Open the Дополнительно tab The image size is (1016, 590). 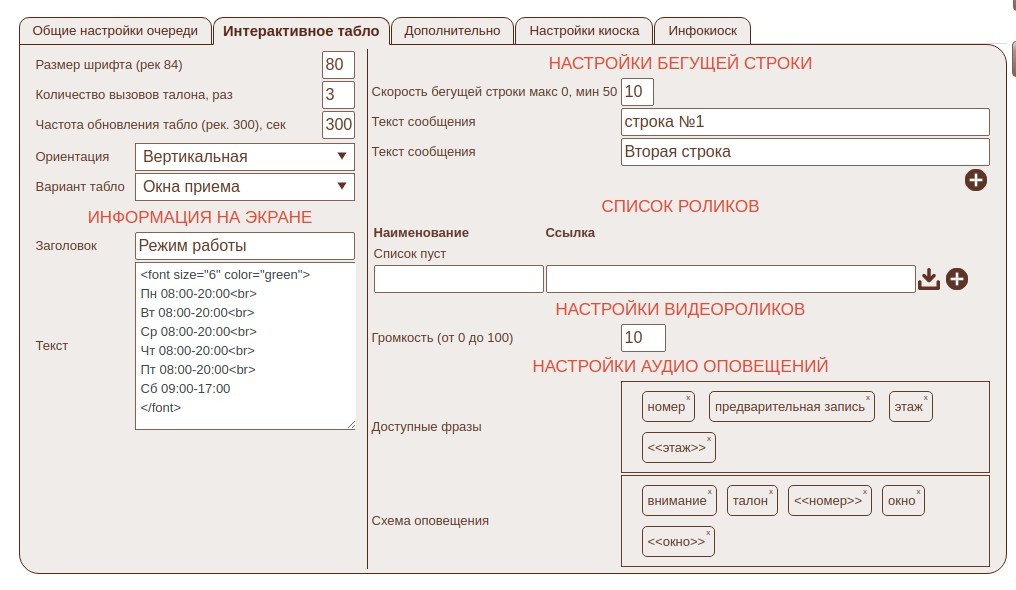point(452,31)
